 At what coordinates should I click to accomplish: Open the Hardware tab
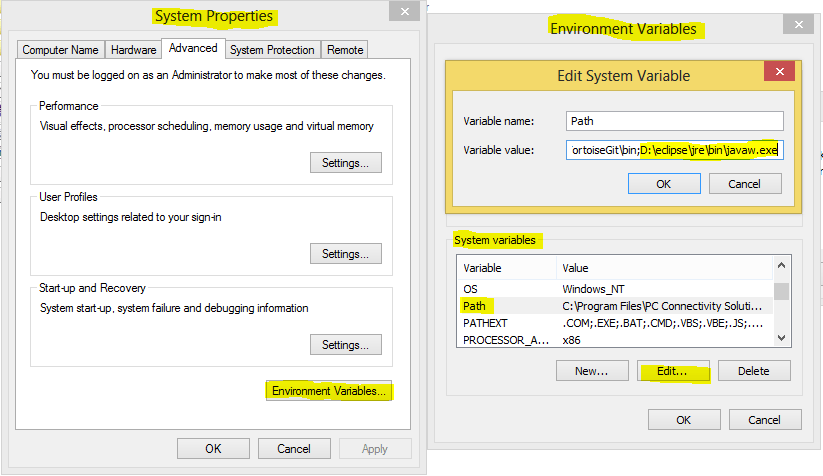pyautogui.click(x=133, y=50)
